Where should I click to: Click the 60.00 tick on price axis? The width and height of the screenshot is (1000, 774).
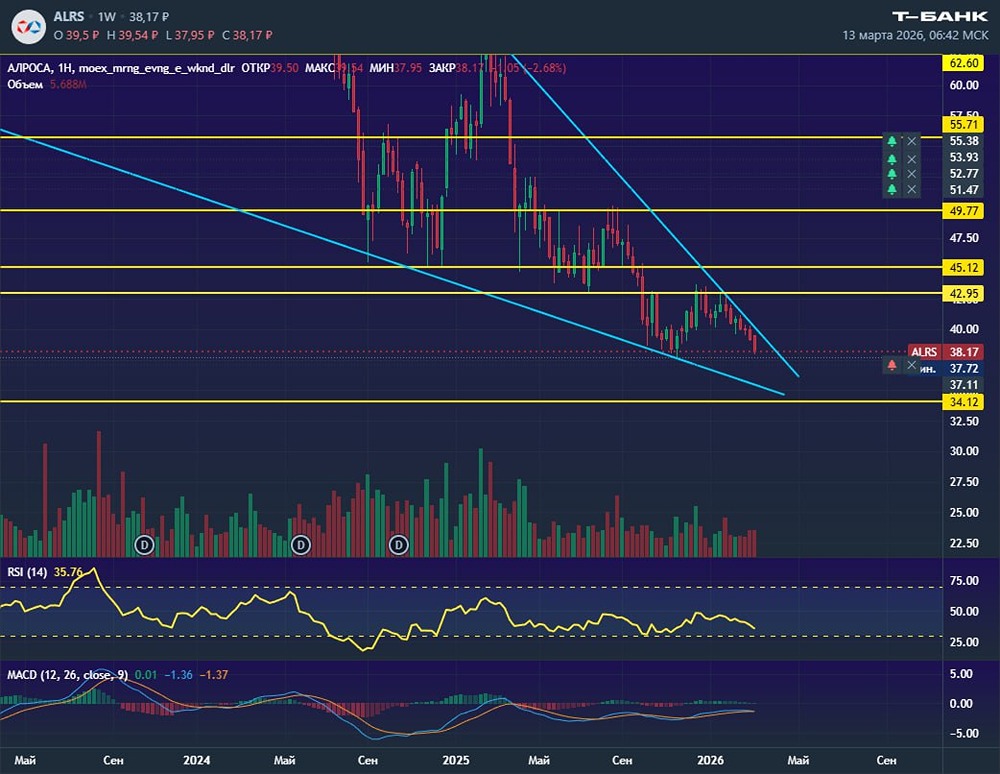(x=964, y=85)
